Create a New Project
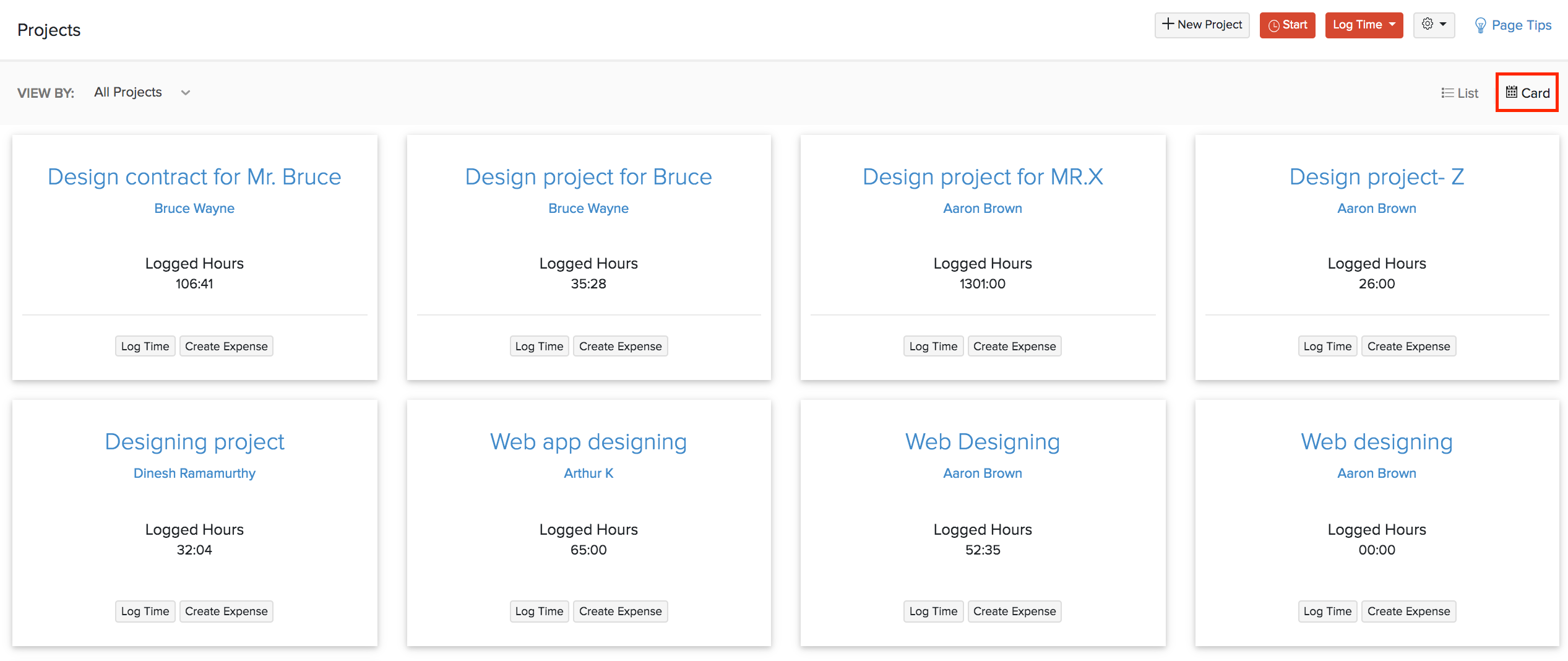1568x661 pixels. (1202, 25)
